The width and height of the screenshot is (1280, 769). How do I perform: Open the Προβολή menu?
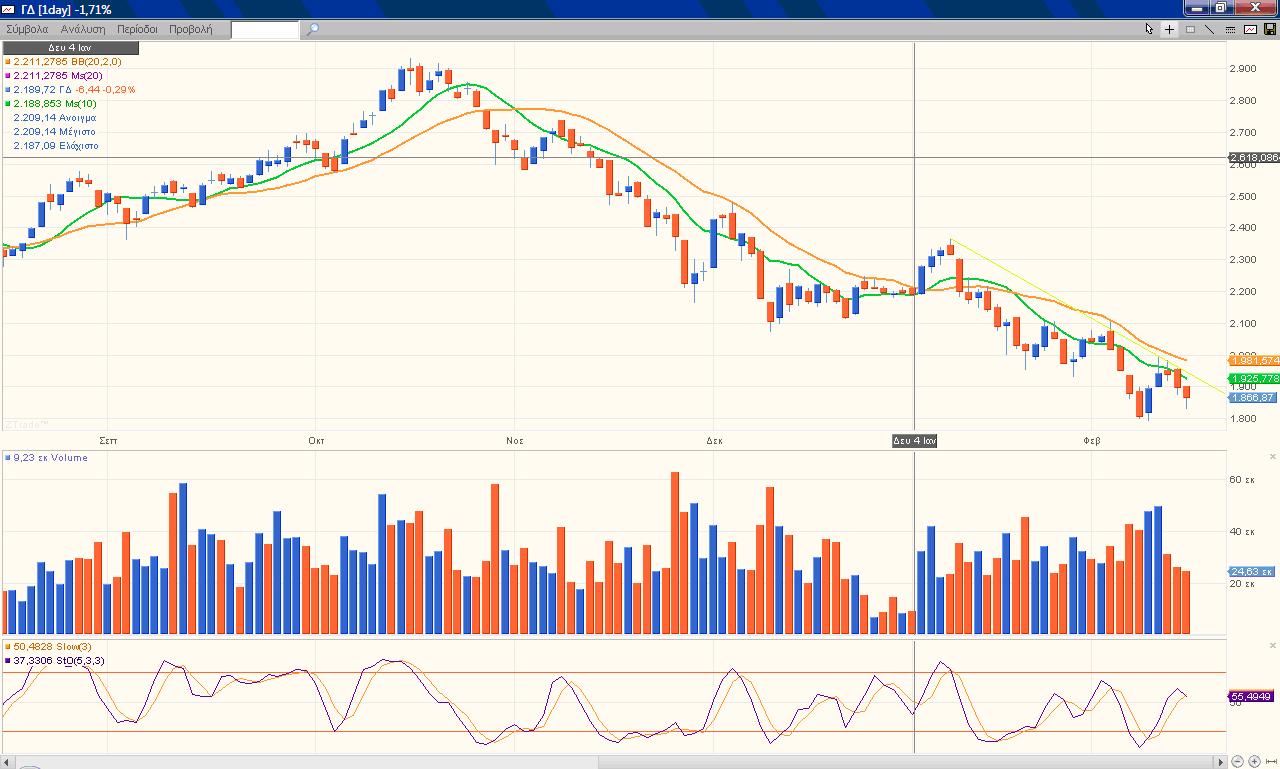coord(190,29)
